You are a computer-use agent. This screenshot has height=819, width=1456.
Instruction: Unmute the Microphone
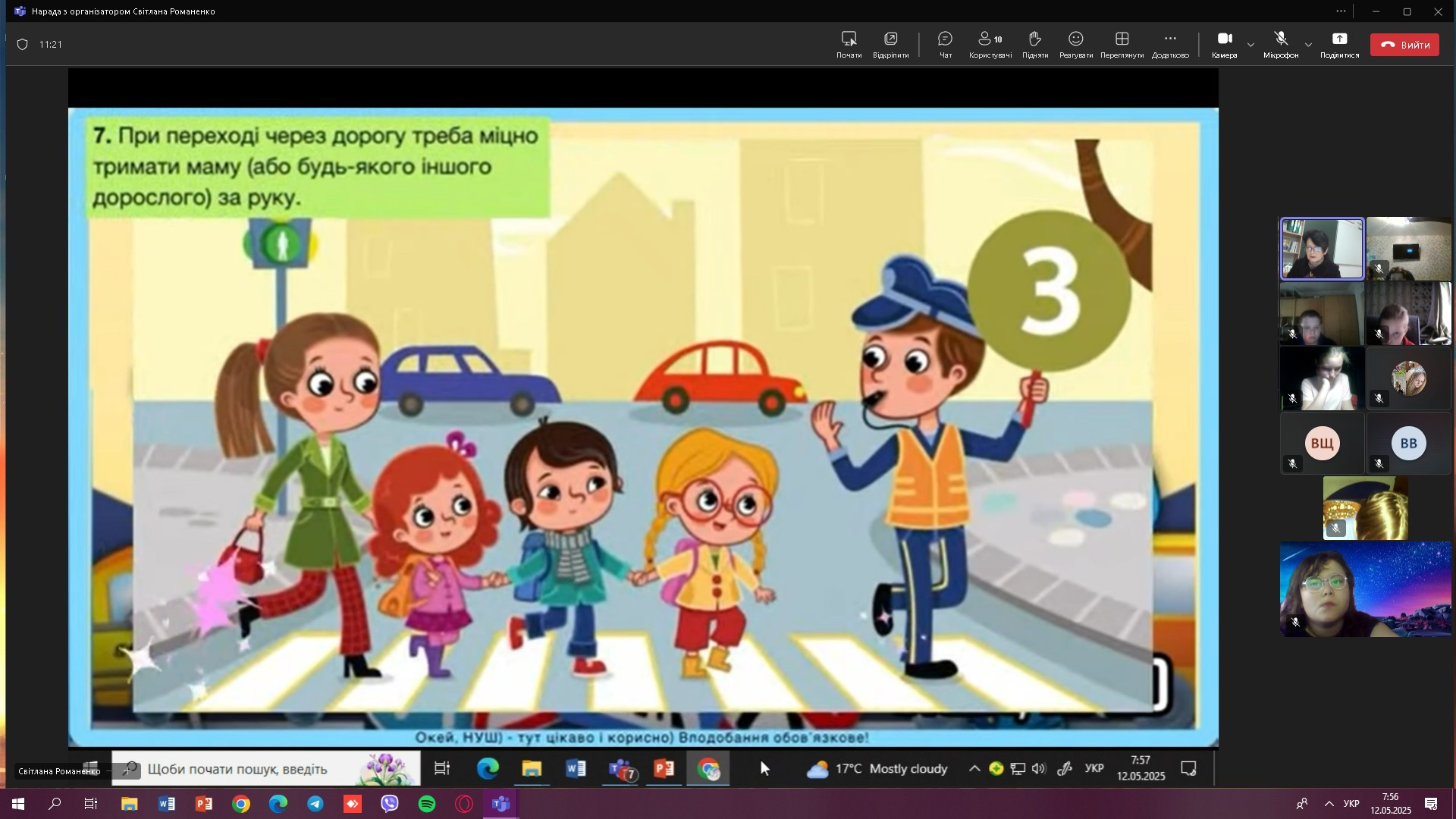(x=1280, y=44)
